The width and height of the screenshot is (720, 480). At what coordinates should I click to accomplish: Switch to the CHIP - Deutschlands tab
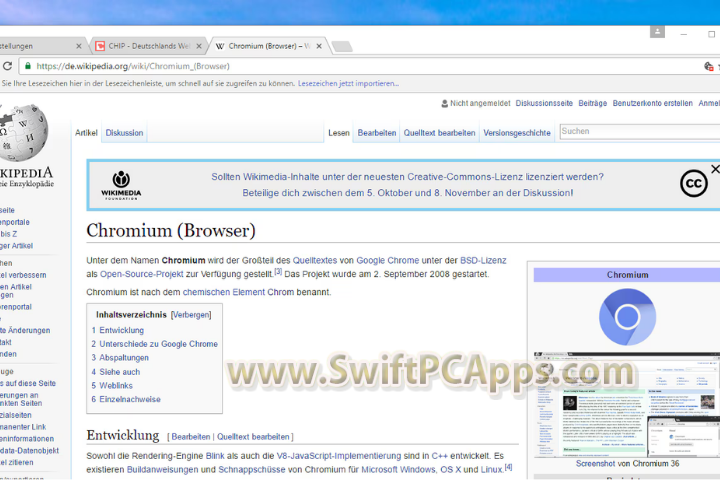pos(149,46)
